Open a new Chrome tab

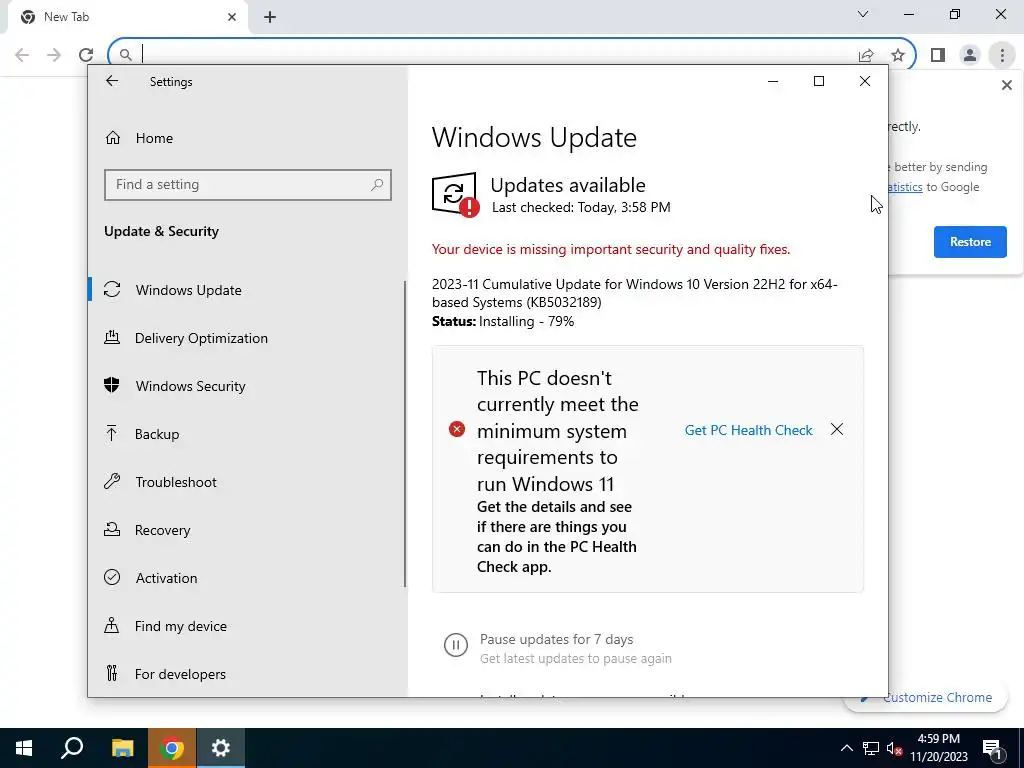click(270, 17)
